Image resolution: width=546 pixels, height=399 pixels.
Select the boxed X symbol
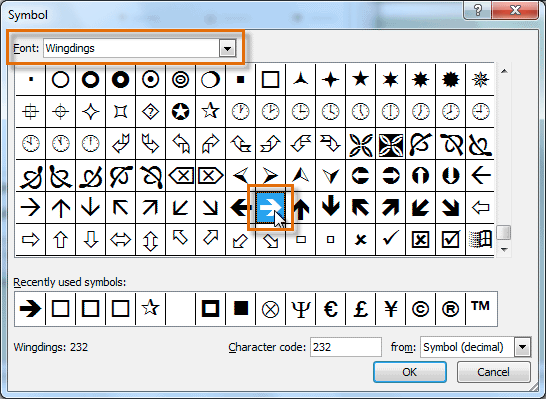[x=420, y=240]
